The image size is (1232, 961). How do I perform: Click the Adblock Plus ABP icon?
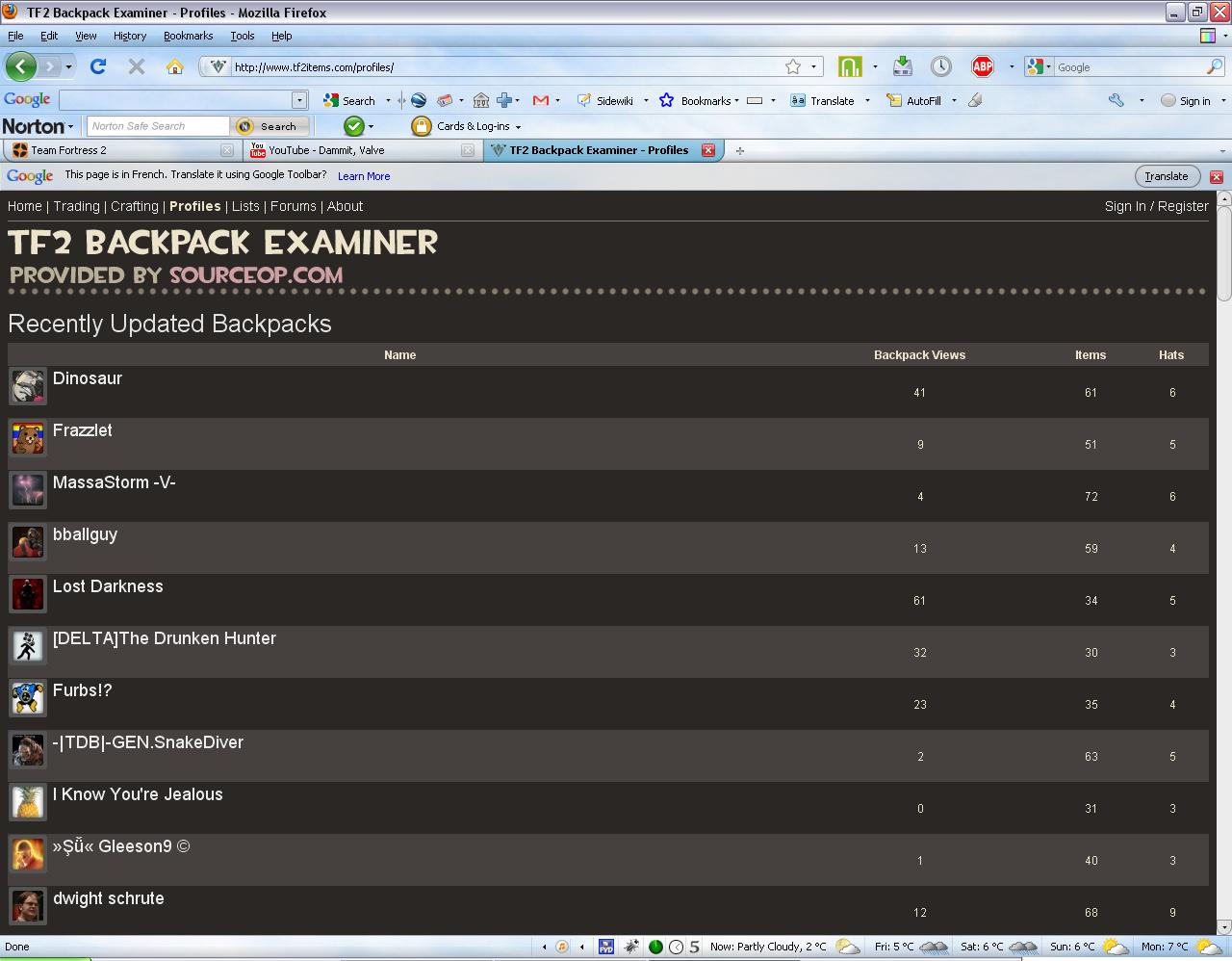tap(982, 66)
